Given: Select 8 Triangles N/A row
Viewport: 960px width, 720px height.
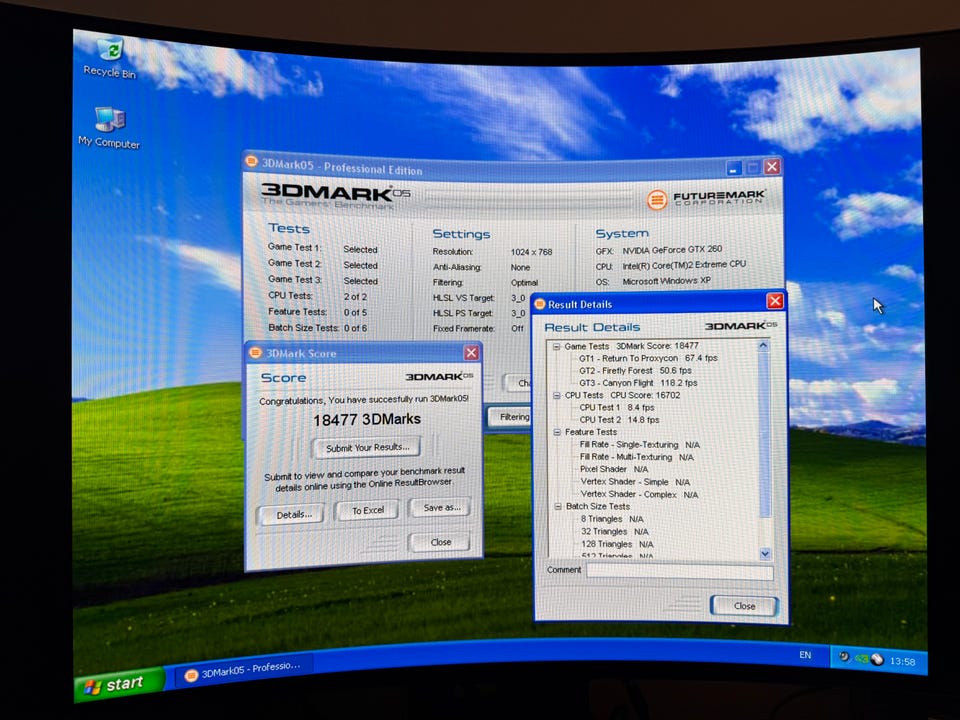Looking at the screenshot, I should (612, 519).
